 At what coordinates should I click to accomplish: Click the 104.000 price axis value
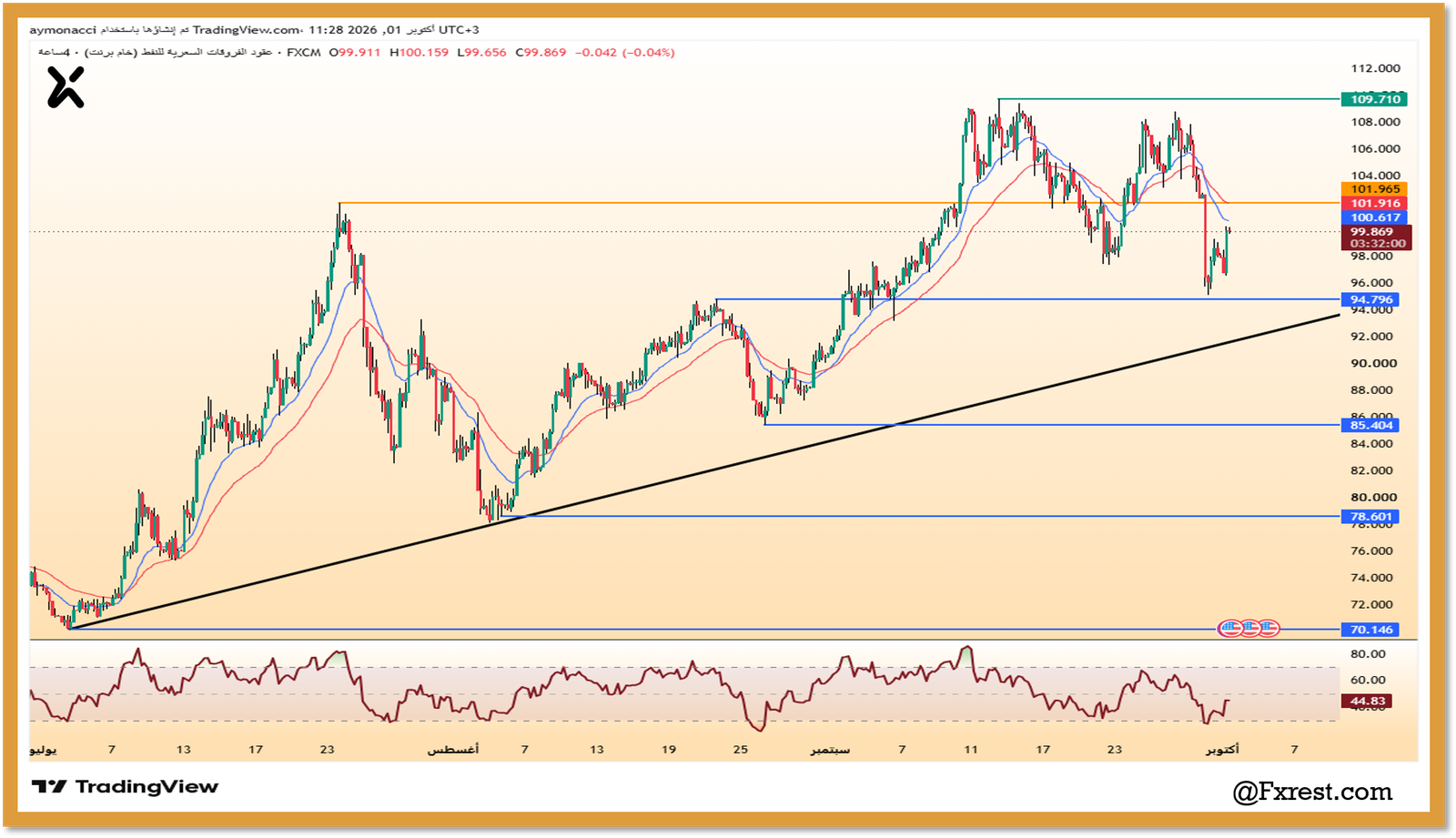point(1375,176)
